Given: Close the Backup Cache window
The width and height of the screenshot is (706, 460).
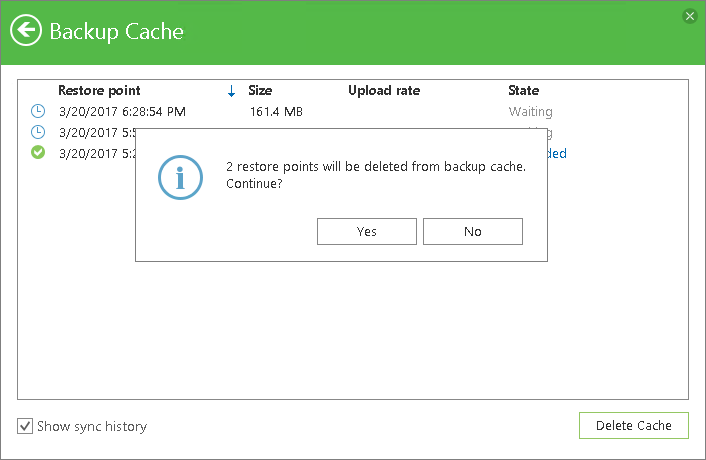Looking at the screenshot, I should (689, 16).
